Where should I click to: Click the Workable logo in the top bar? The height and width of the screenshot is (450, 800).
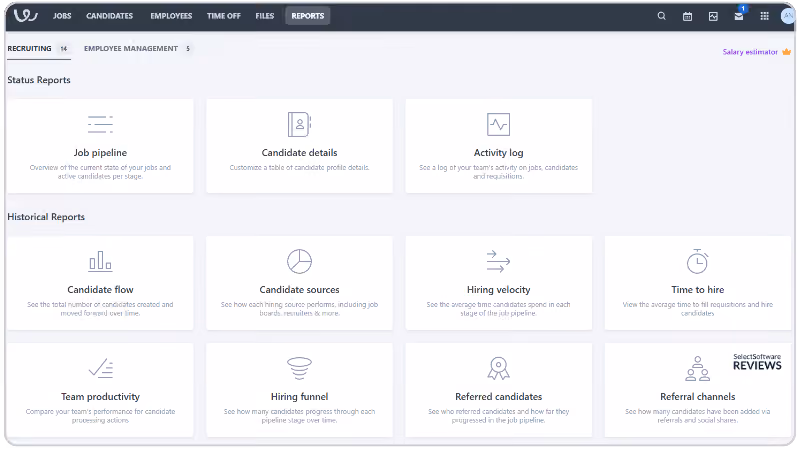[26, 16]
